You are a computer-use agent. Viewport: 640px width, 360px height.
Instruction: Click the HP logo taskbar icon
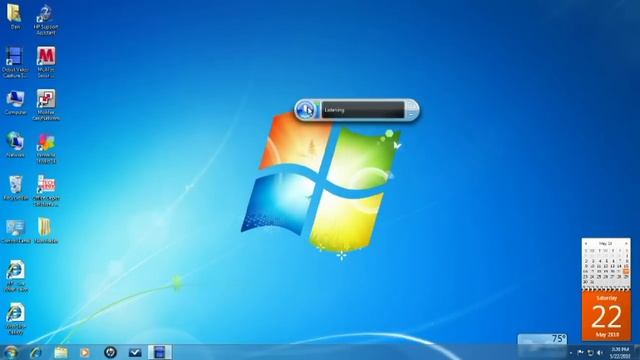click(x=110, y=352)
